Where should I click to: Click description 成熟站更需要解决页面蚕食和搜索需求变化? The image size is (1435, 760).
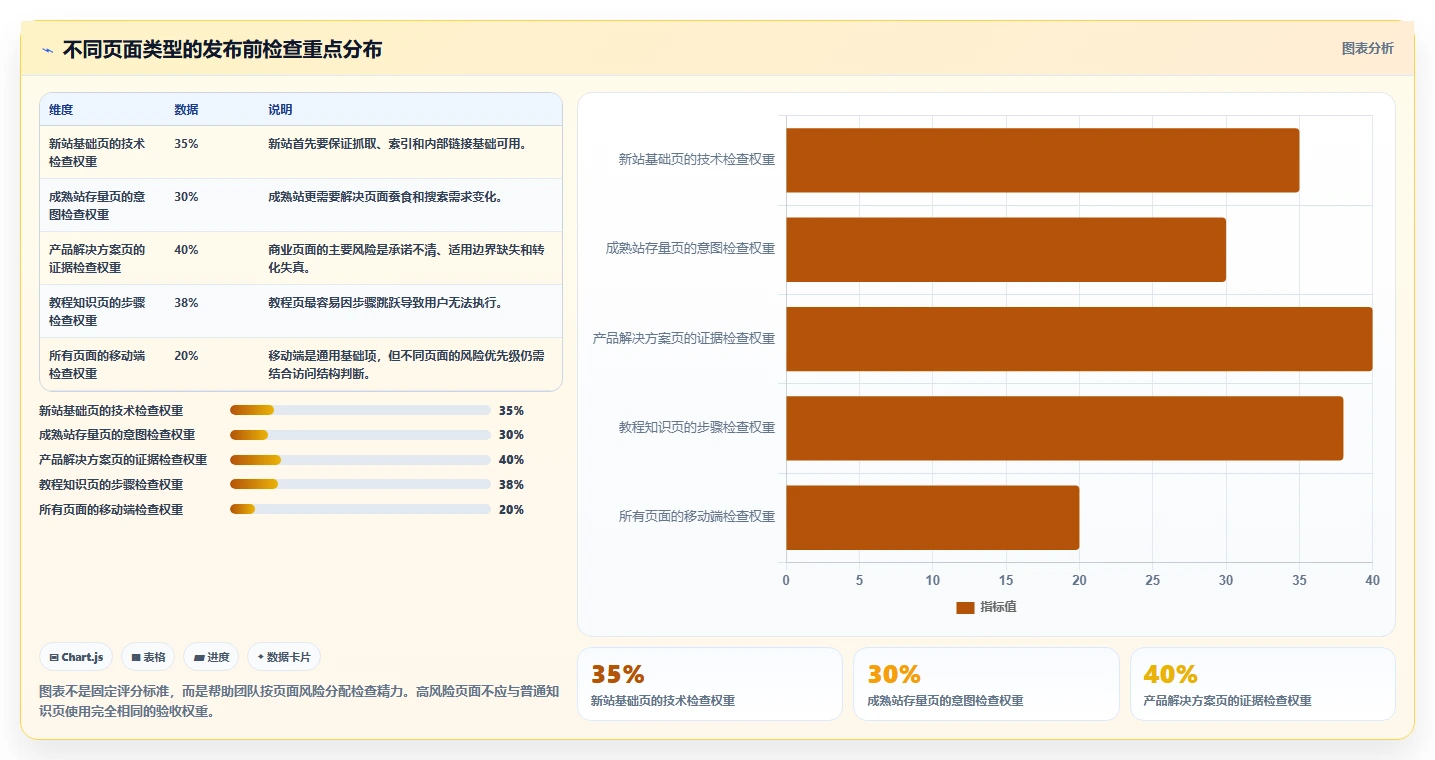point(385,196)
